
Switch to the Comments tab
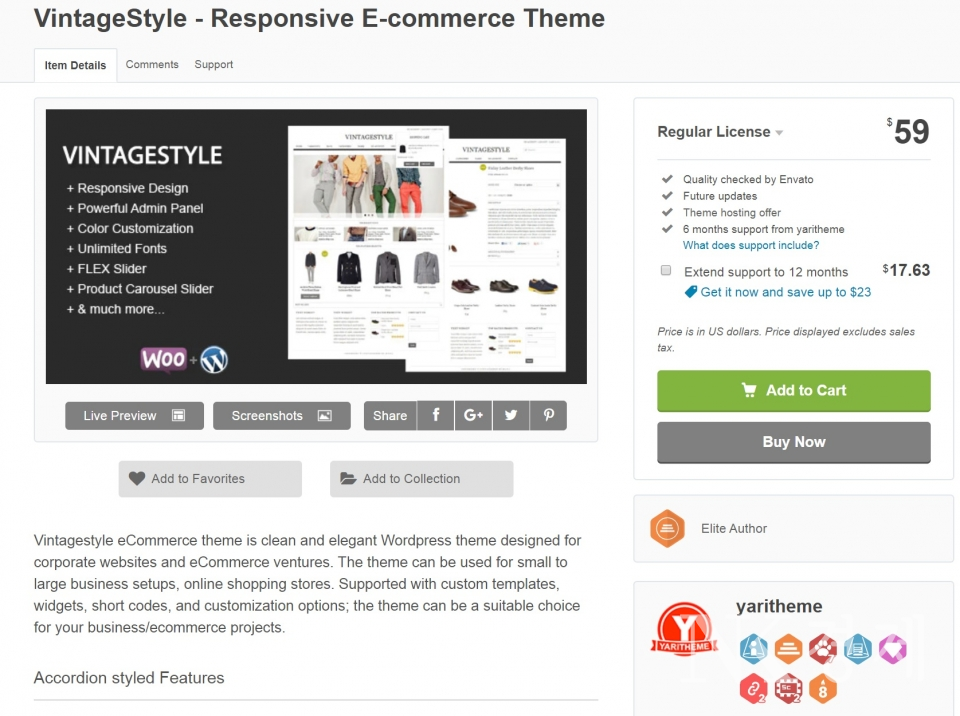tap(152, 65)
